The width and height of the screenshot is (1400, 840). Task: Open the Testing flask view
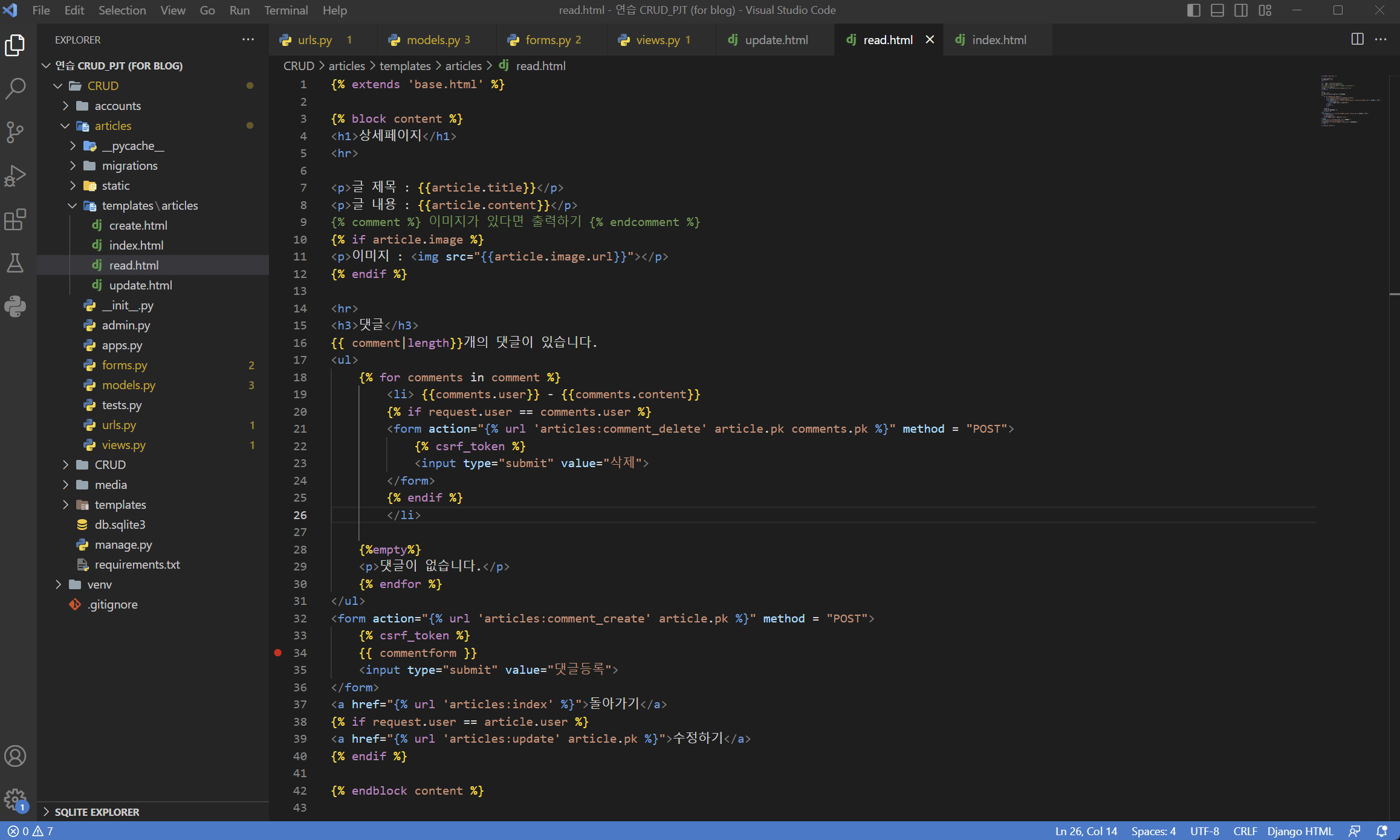click(15, 263)
